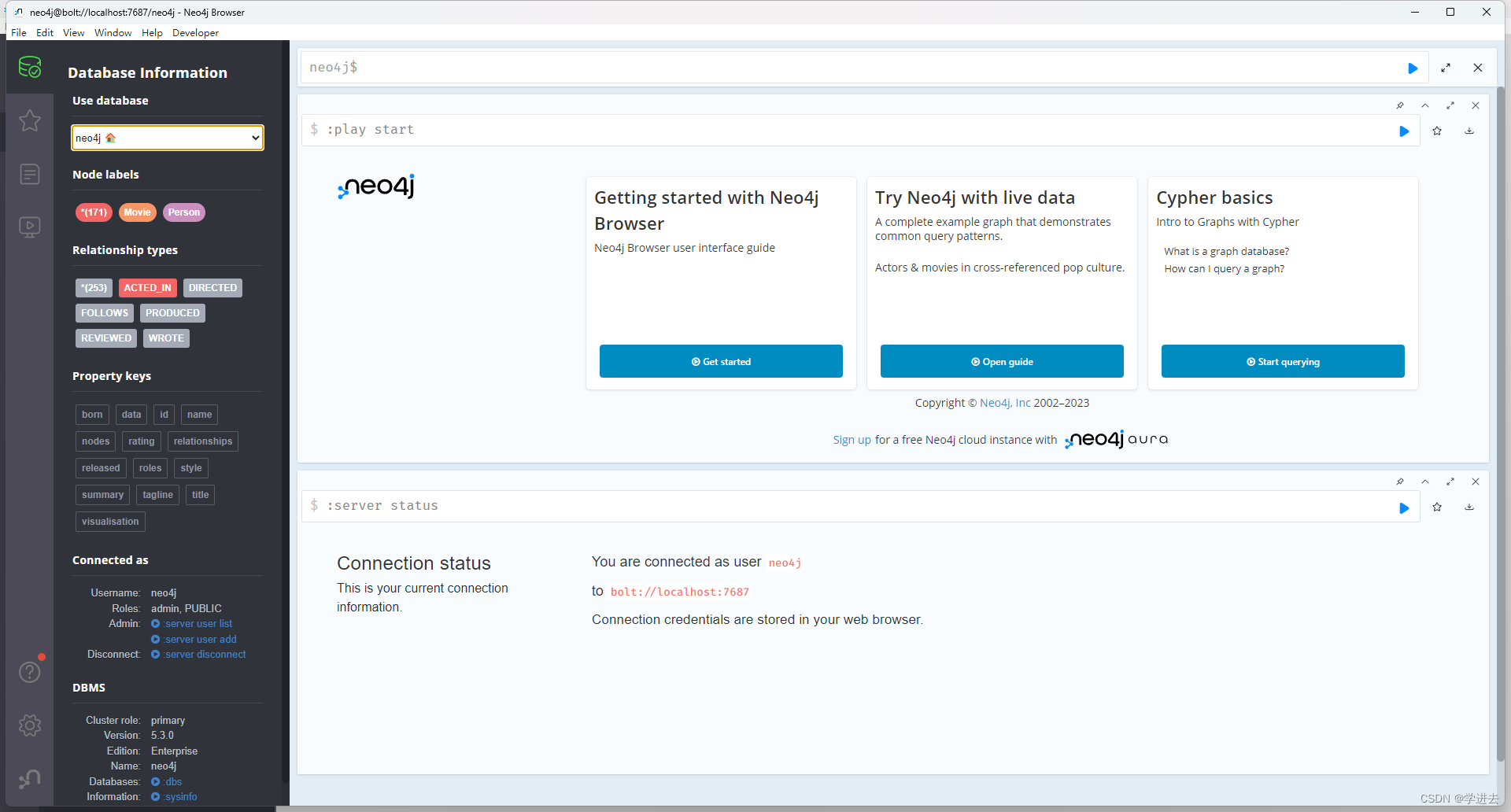Select the FOLLOWS relationship type
This screenshot has height=812, width=1511.
coord(105,313)
